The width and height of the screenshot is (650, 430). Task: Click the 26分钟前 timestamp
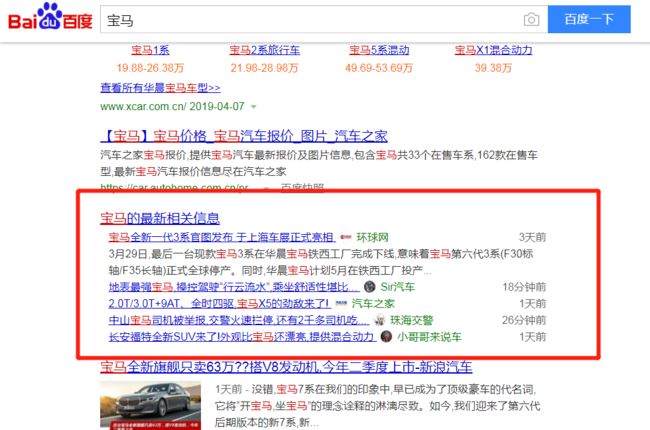(524, 320)
